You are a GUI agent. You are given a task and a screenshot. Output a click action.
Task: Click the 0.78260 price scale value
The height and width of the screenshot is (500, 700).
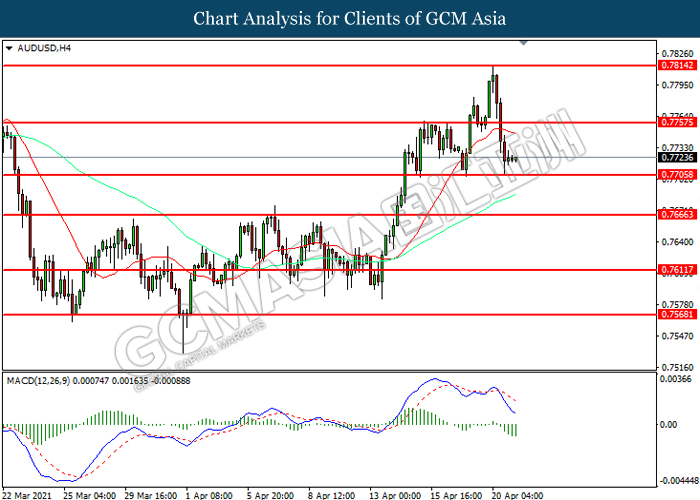coord(677,54)
